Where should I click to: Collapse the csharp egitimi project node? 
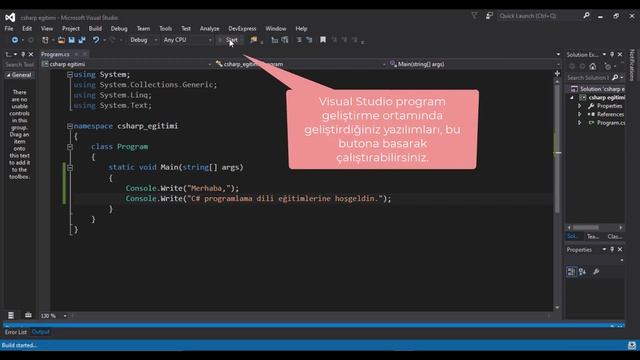coord(572,98)
